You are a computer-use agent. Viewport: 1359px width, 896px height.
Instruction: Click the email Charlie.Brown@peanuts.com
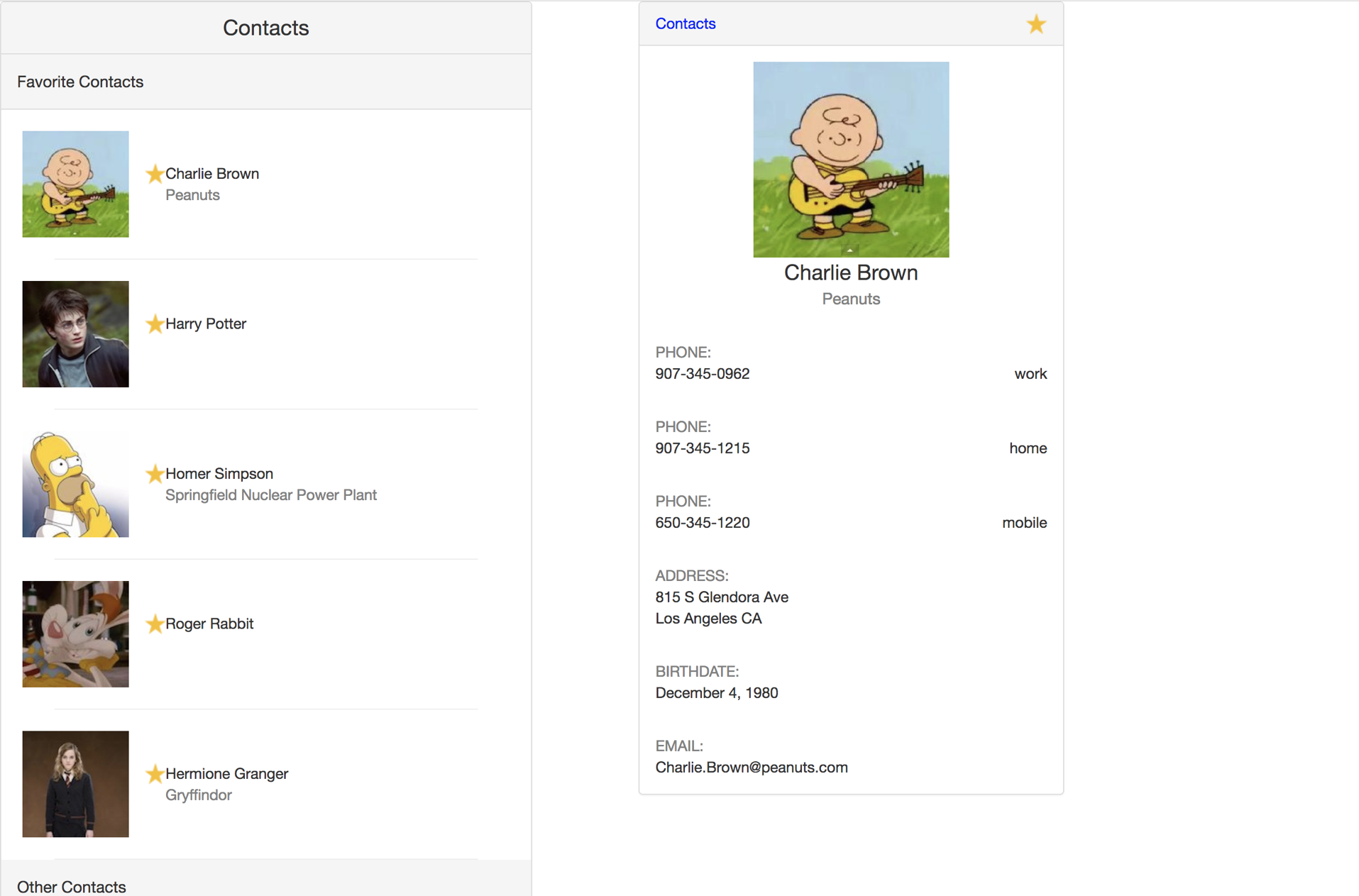pos(752,768)
